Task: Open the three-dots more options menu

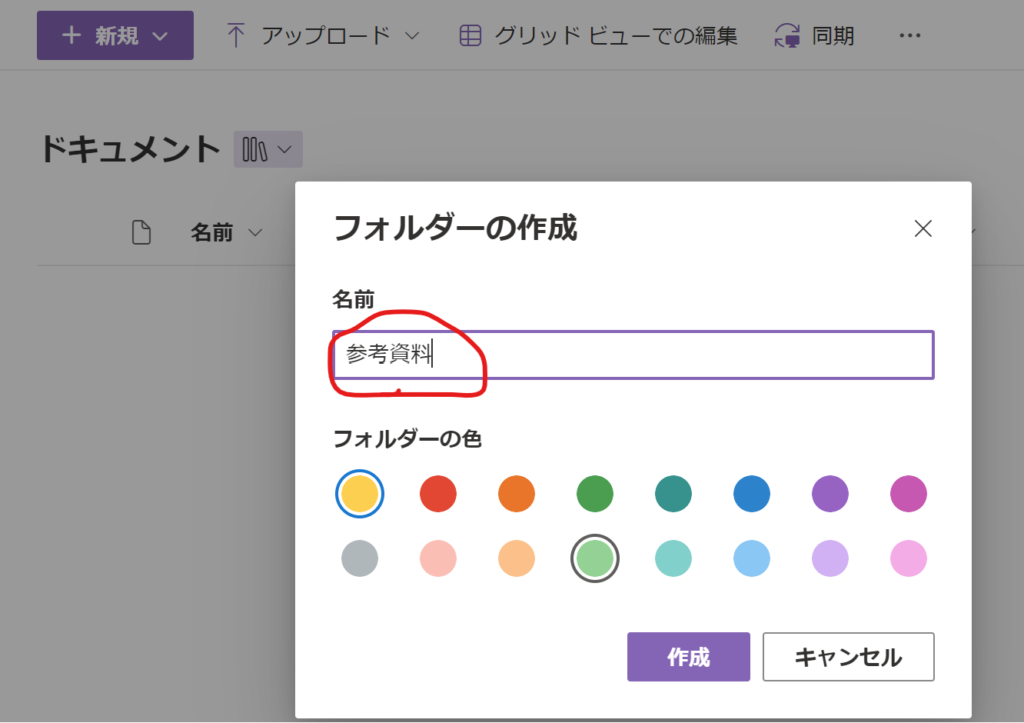Action: [909, 36]
